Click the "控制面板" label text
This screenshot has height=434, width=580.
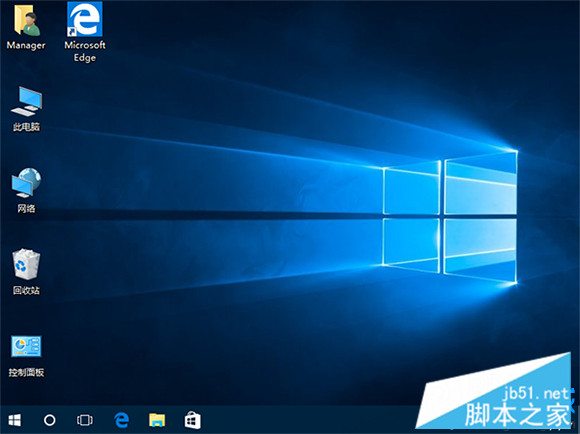[26, 372]
